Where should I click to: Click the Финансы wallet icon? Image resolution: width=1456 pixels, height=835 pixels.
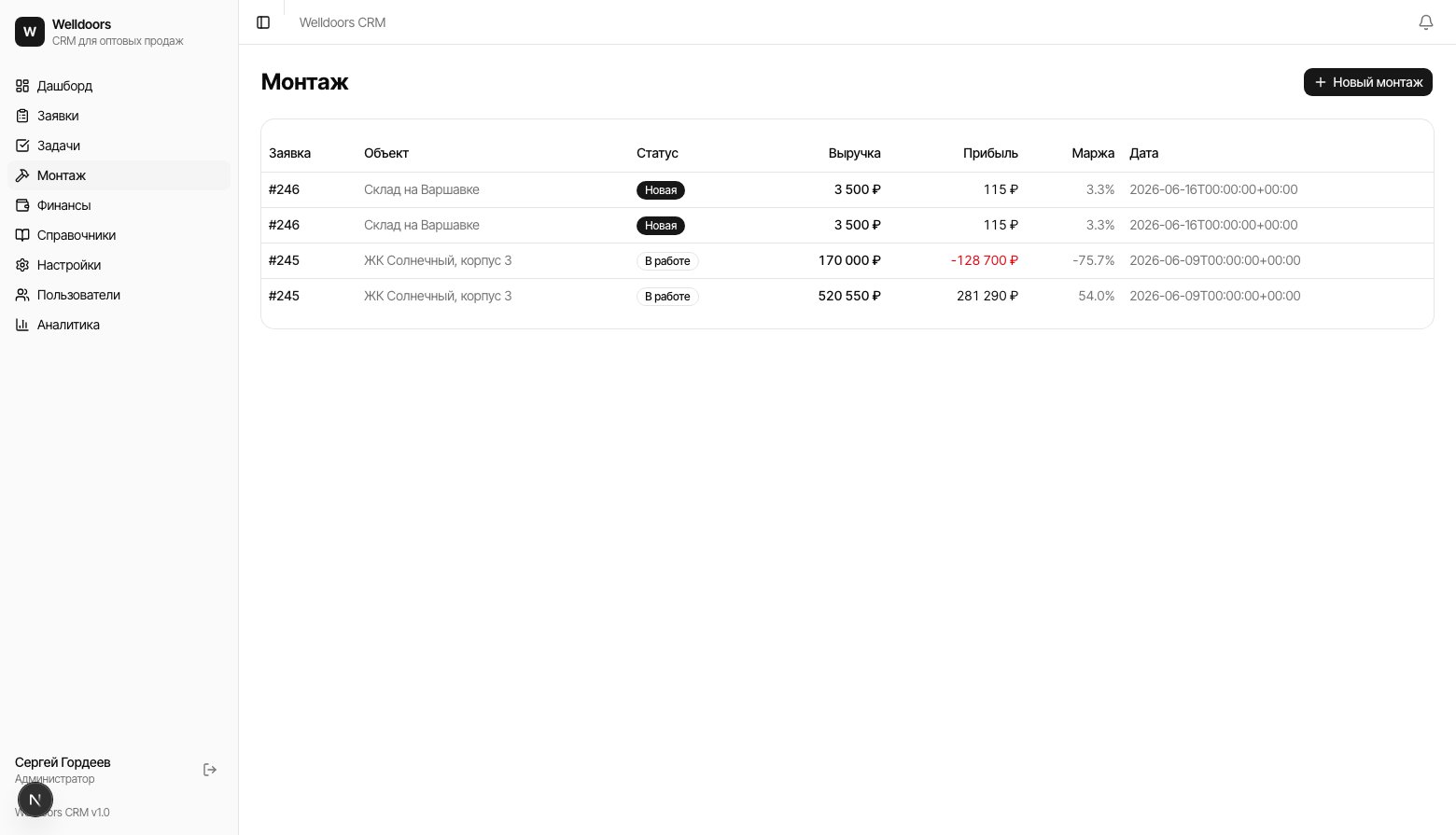[x=22, y=205]
